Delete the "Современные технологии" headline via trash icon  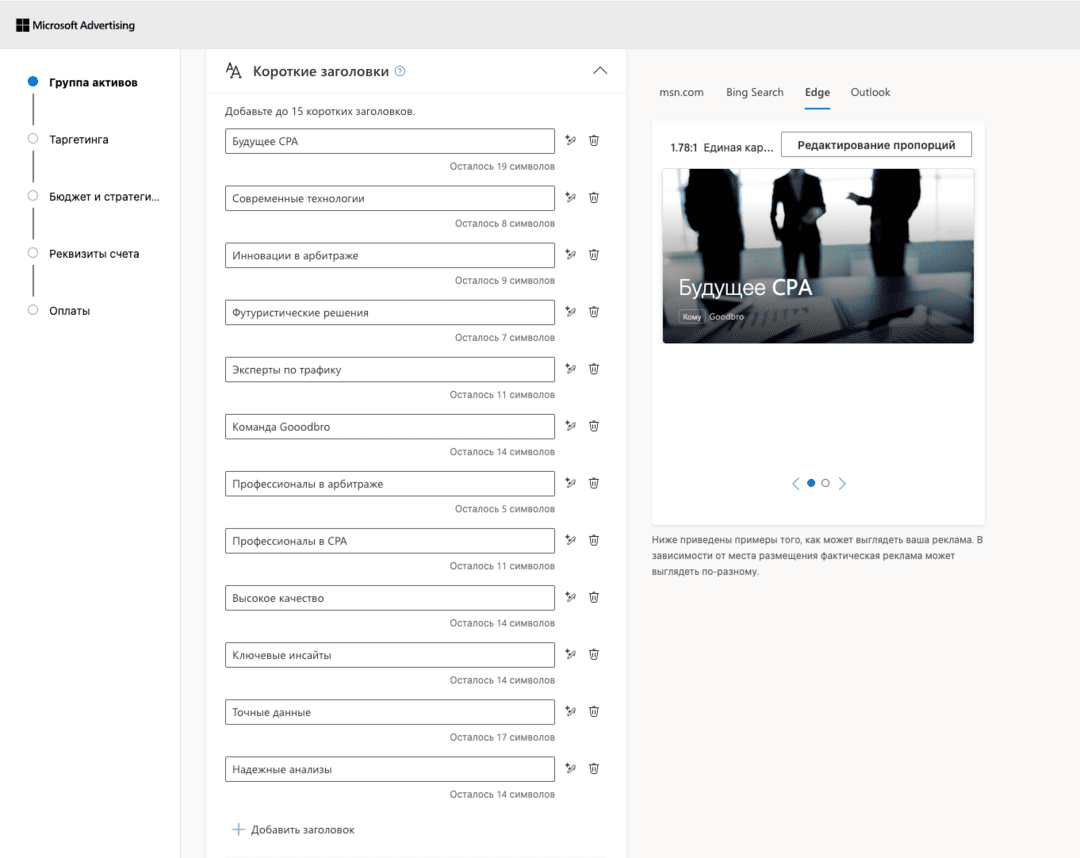(594, 198)
